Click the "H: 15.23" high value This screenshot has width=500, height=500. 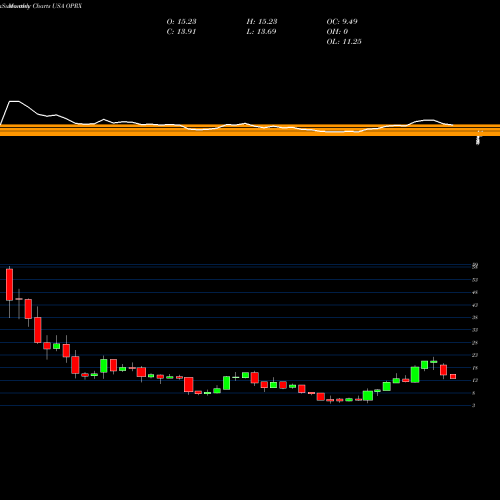pos(262,22)
